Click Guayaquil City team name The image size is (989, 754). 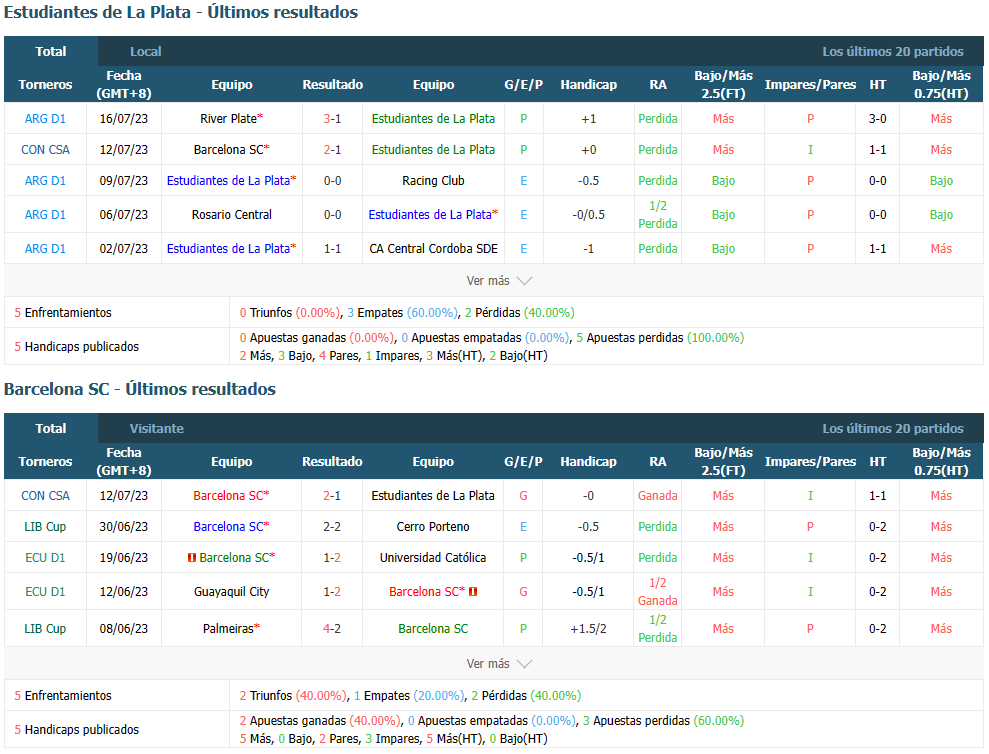coord(231,592)
